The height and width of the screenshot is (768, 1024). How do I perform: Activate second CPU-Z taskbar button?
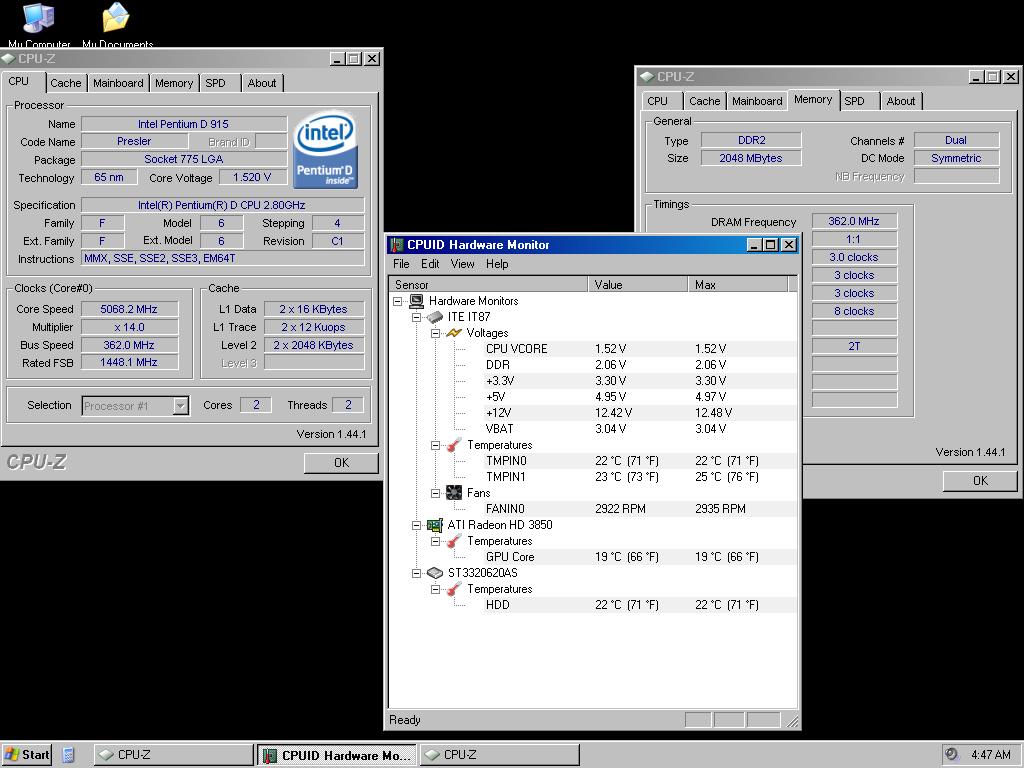tap(500, 755)
